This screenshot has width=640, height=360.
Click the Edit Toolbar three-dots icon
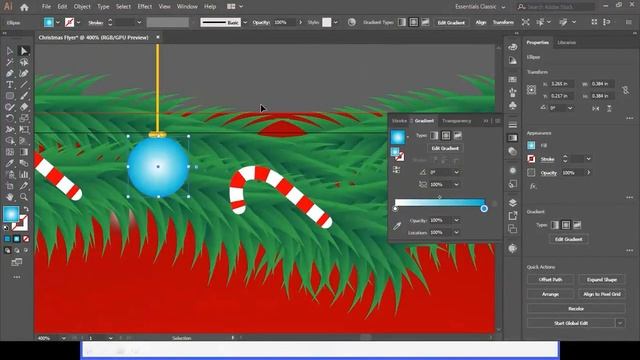pos(17,277)
